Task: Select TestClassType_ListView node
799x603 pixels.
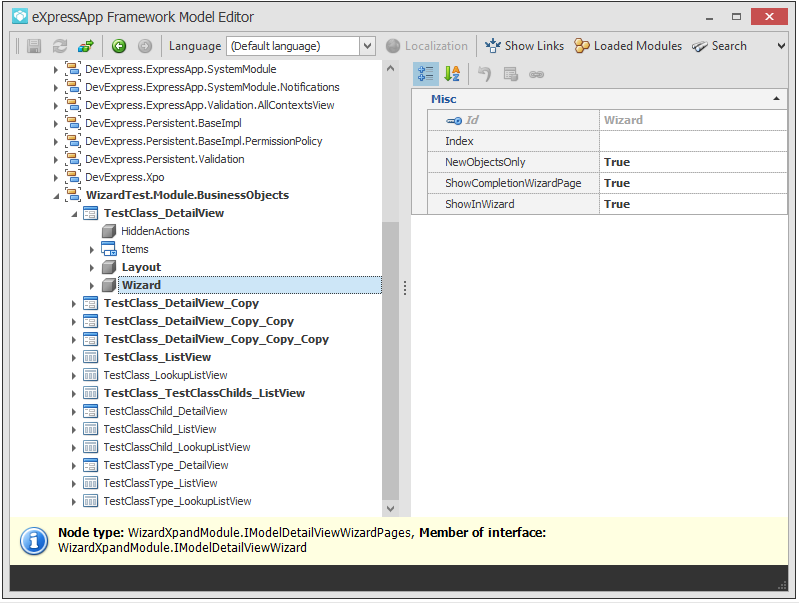Action: click(x=161, y=483)
